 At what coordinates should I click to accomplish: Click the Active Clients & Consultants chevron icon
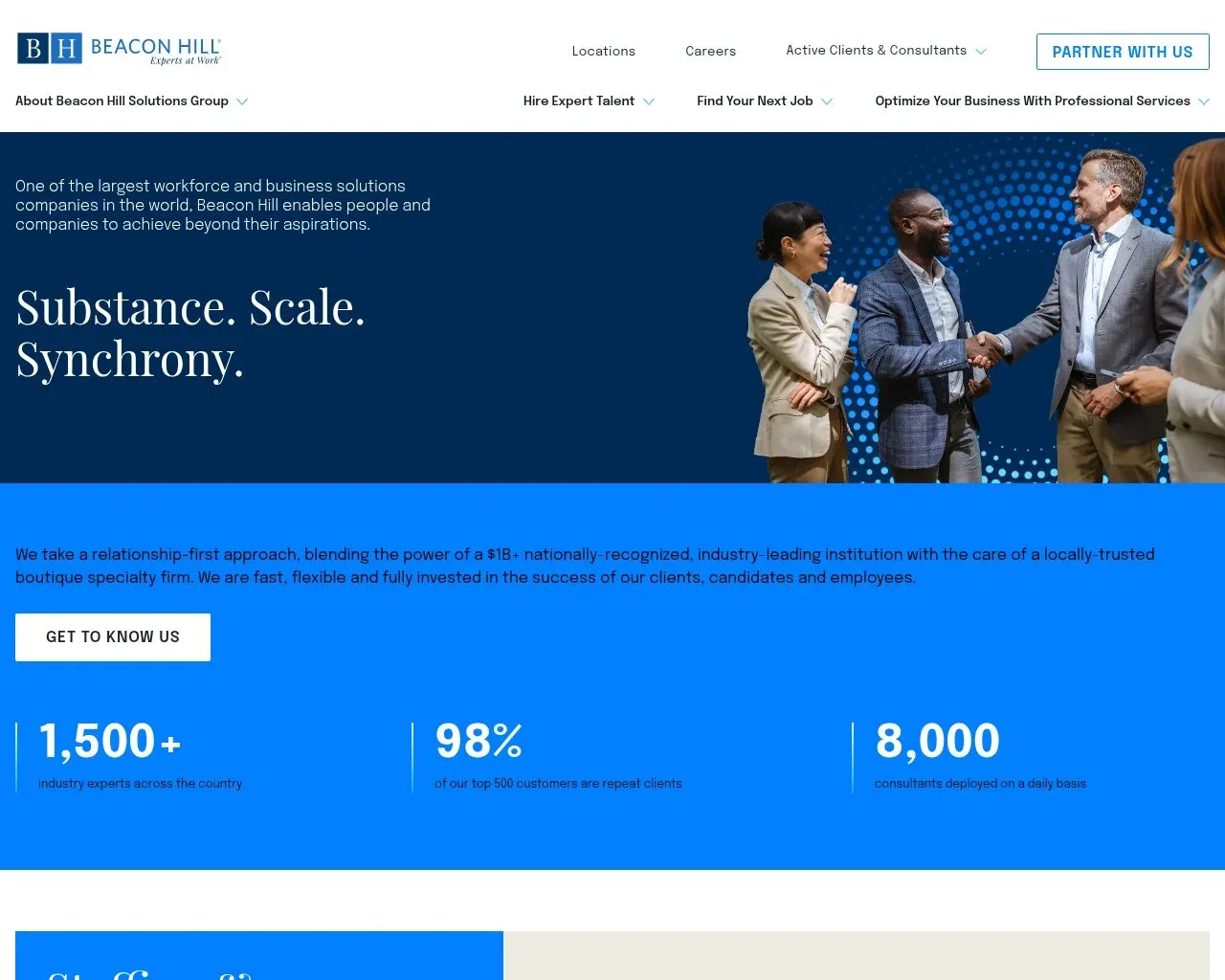pos(982,52)
